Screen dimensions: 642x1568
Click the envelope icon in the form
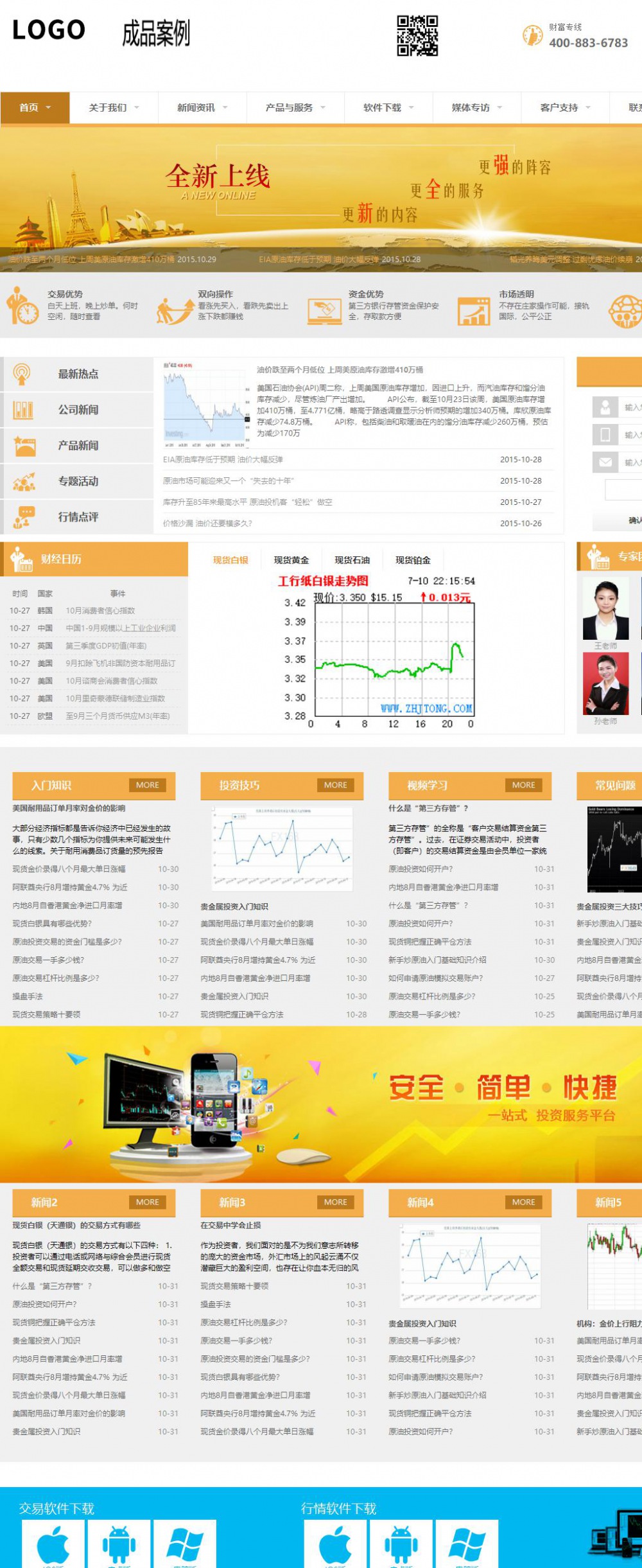point(605,462)
